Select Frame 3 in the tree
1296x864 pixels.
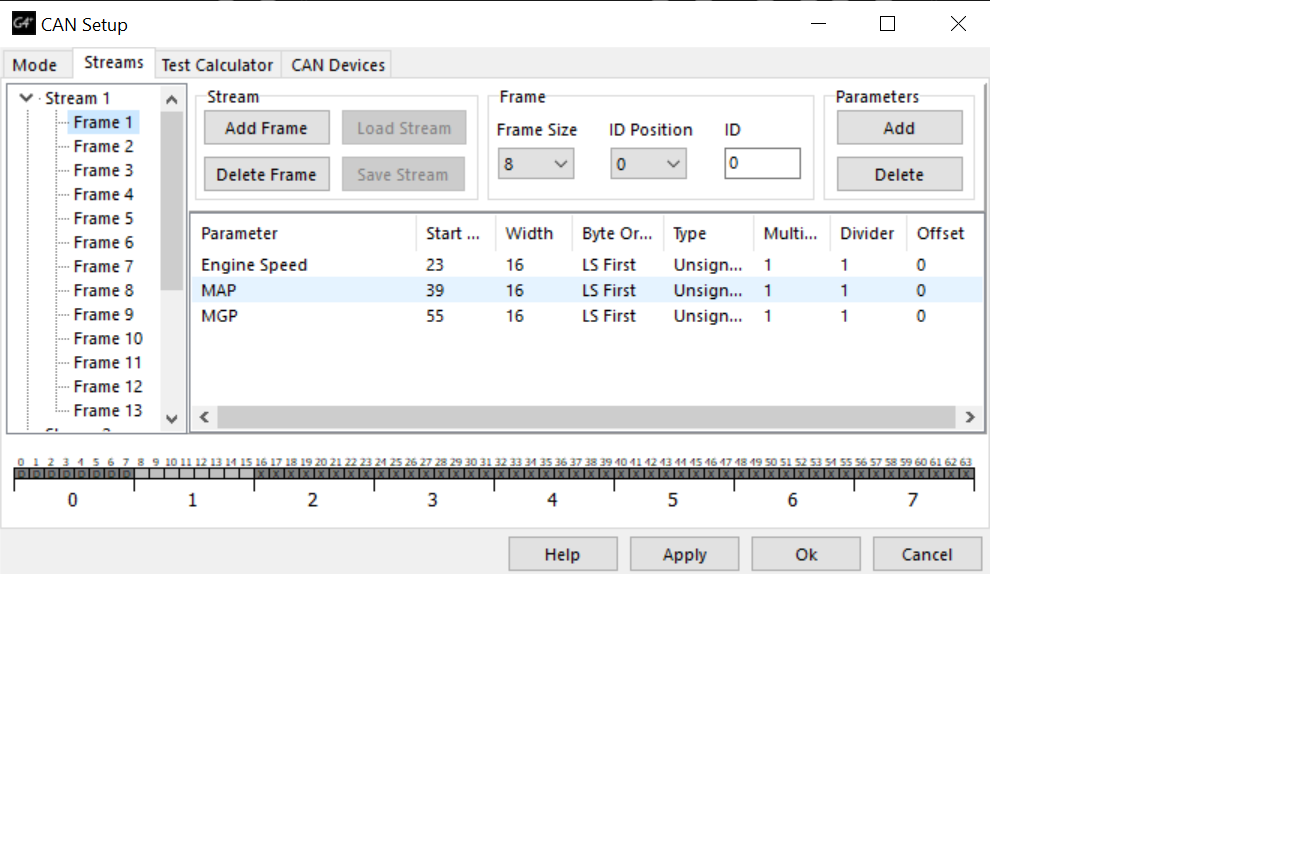pos(103,170)
